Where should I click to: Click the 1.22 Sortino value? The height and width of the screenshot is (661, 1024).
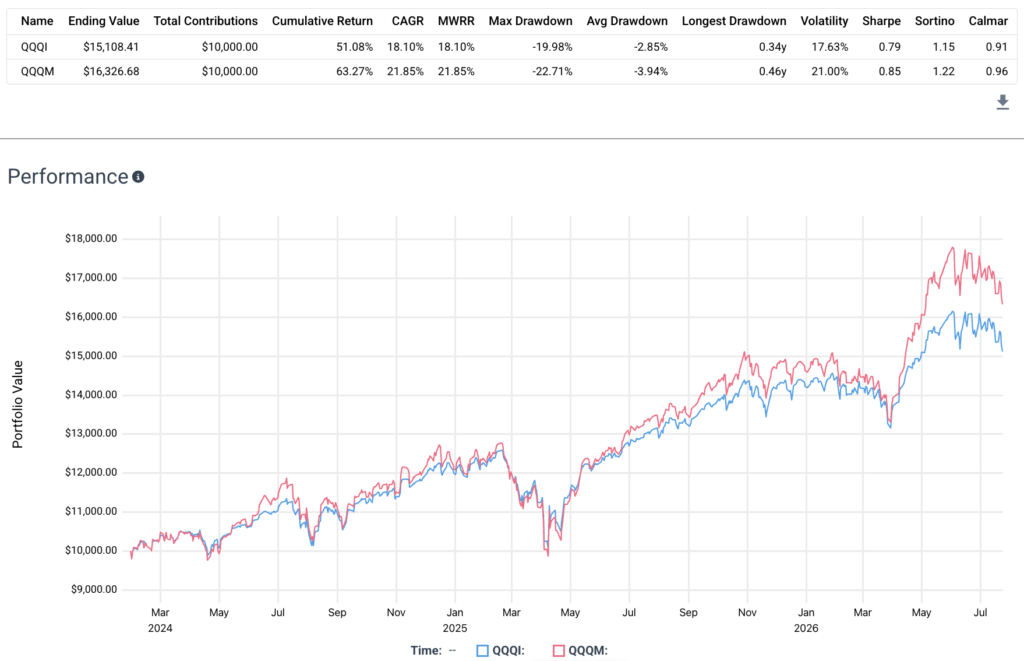click(x=943, y=71)
